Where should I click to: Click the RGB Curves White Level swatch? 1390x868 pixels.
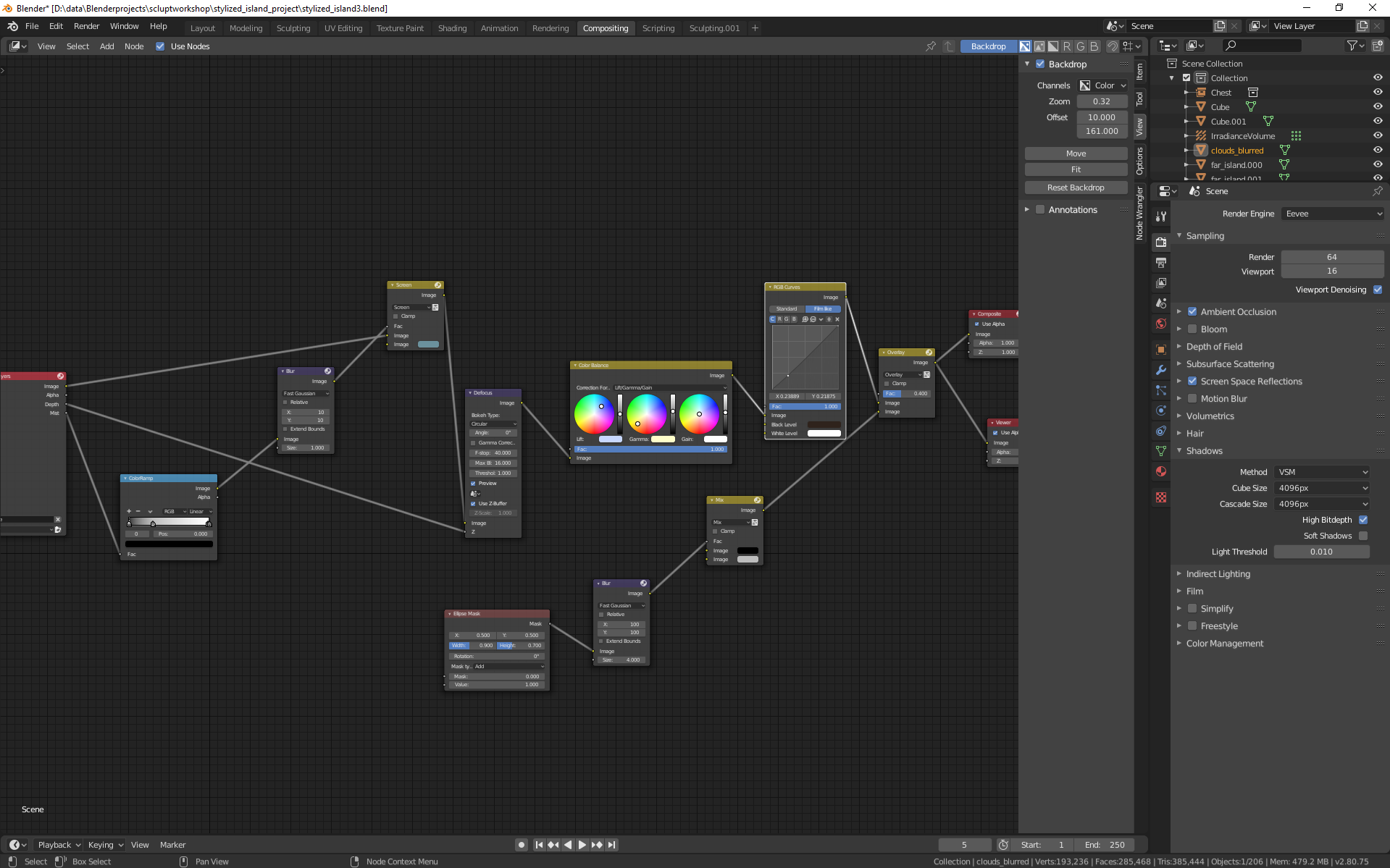point(824,433)
